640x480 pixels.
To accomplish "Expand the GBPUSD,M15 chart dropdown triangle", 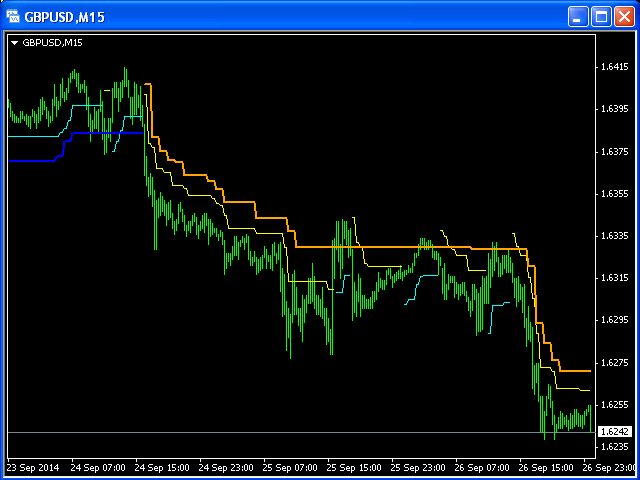I will (15, 43).
